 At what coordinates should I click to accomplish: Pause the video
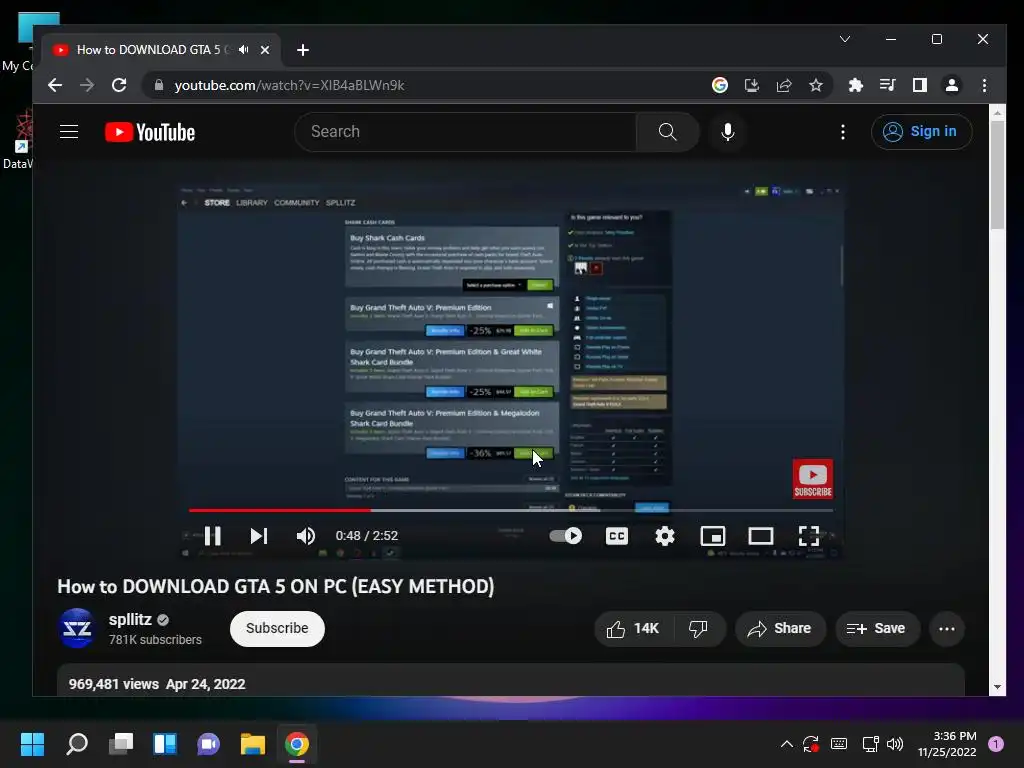point(212,536)
